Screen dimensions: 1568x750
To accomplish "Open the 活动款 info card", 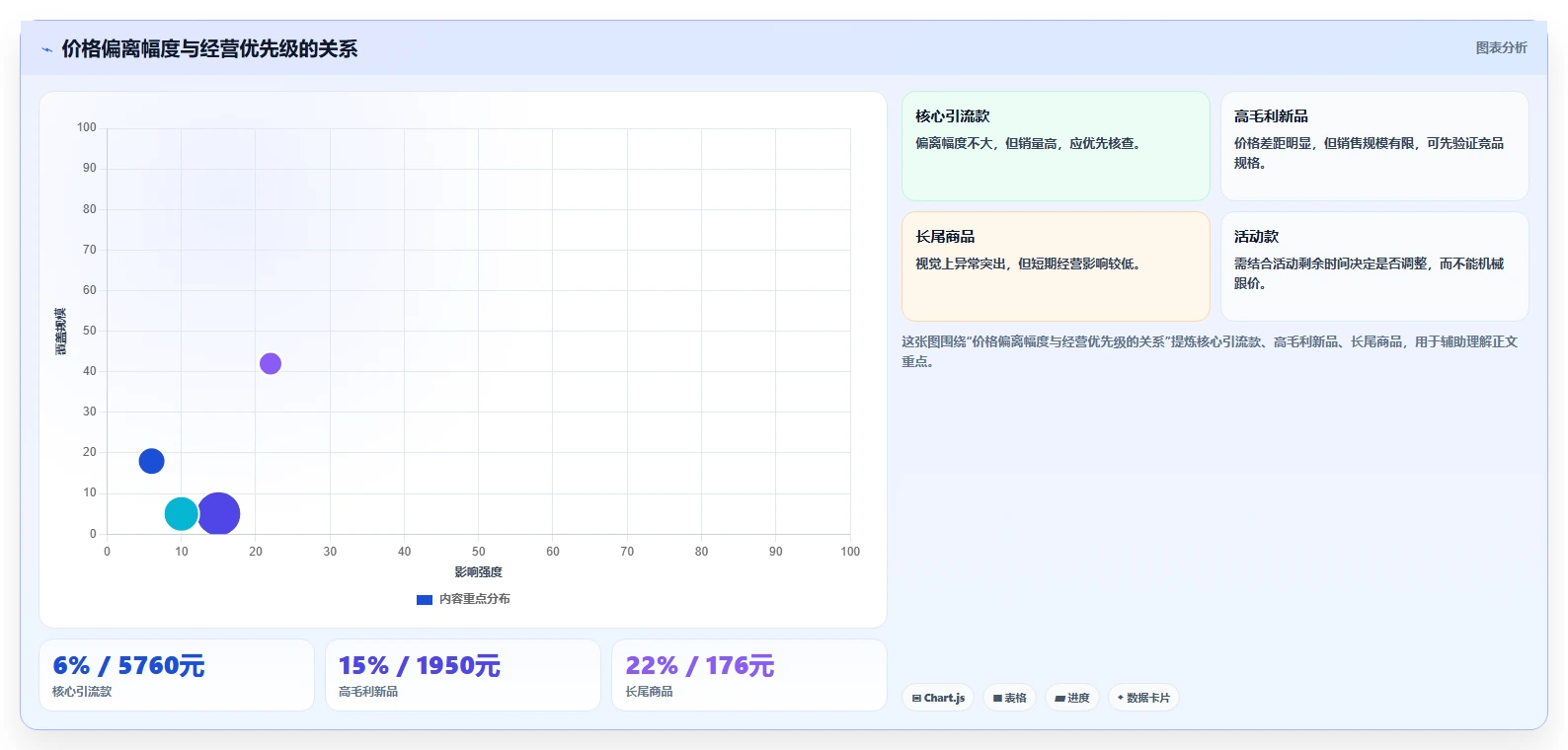I will pos(1374,266).
